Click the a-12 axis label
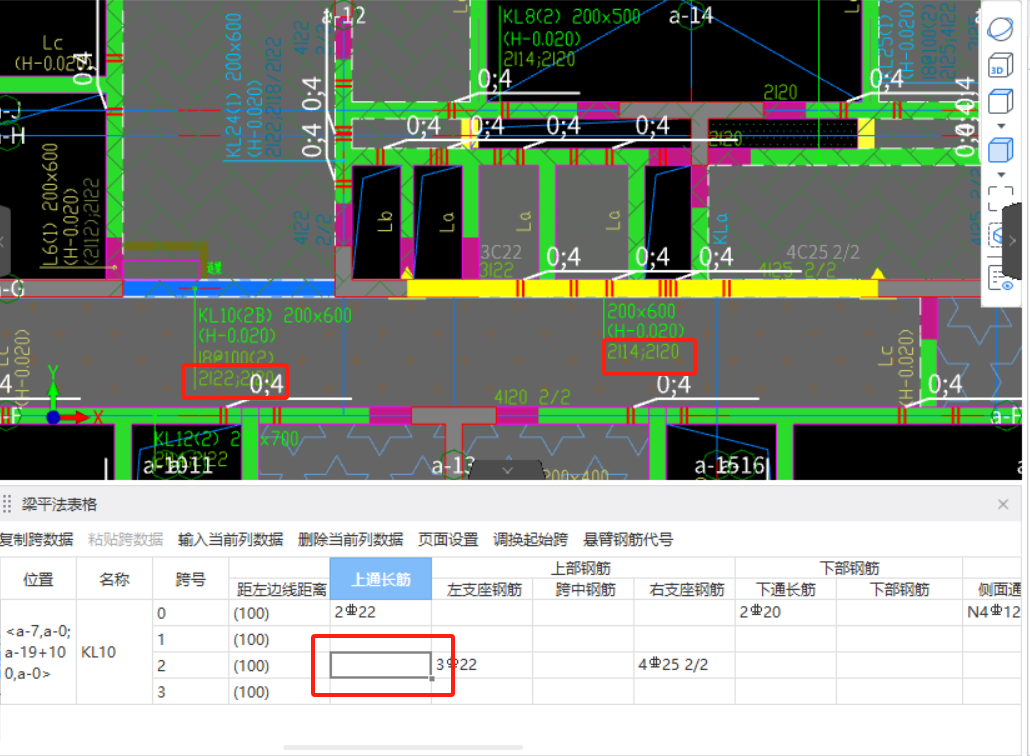 tap(344, 16)
